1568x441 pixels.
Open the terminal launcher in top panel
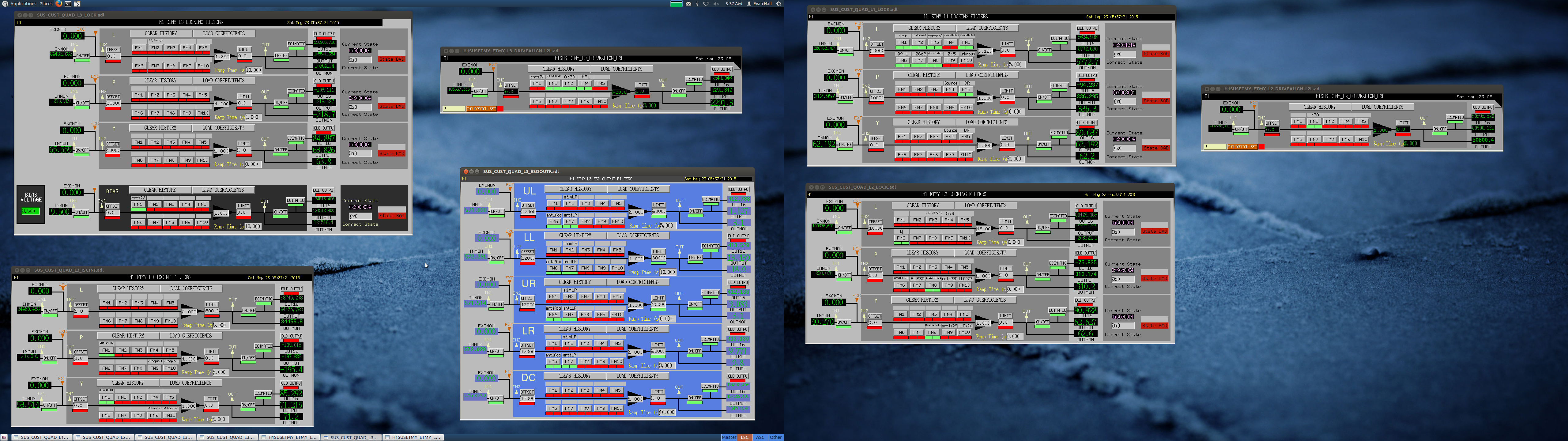pos(68,4)
